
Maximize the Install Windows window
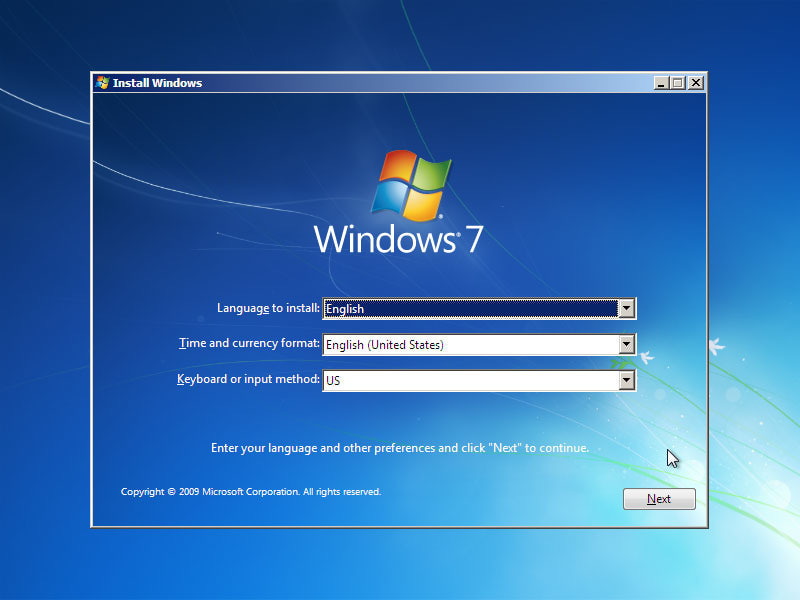coord(679,82)
